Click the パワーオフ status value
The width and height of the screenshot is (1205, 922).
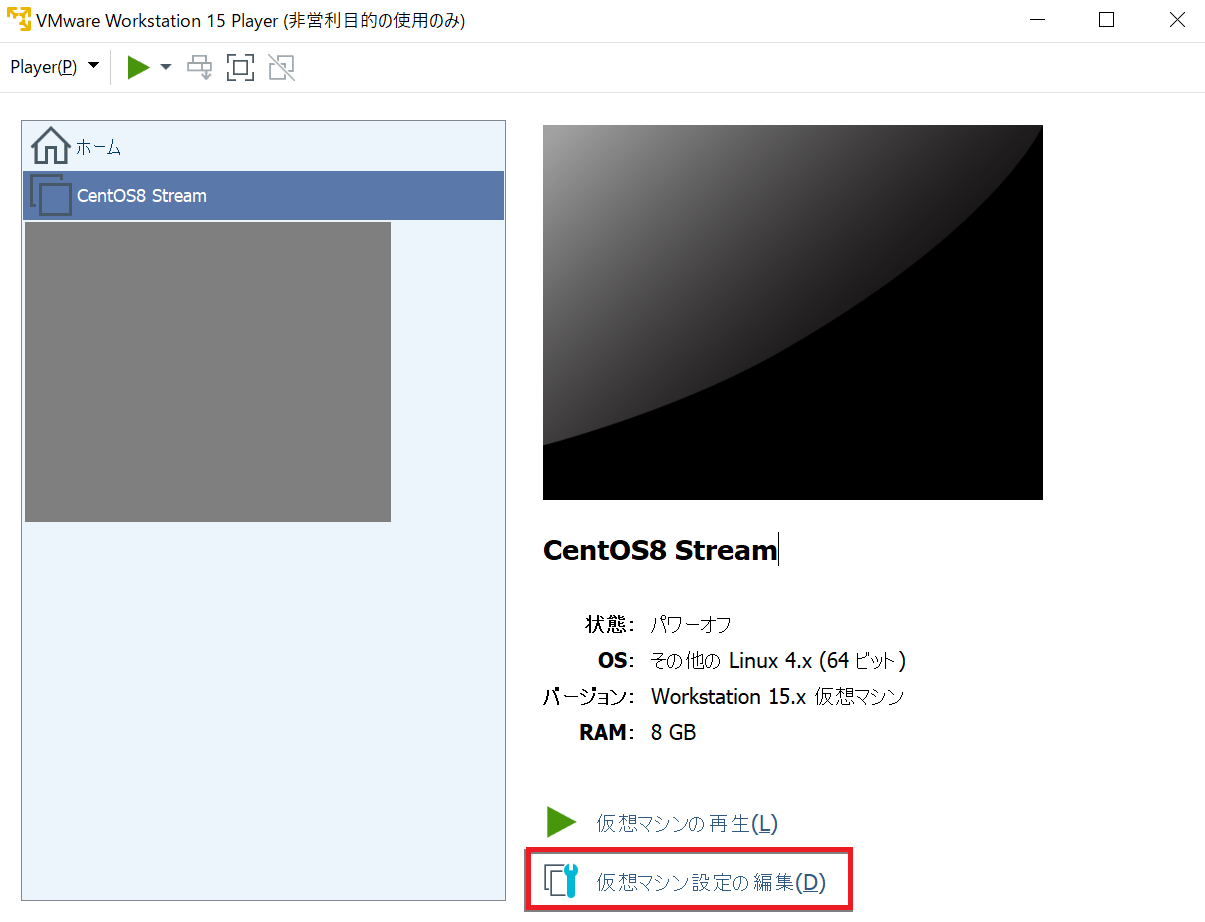691,625
